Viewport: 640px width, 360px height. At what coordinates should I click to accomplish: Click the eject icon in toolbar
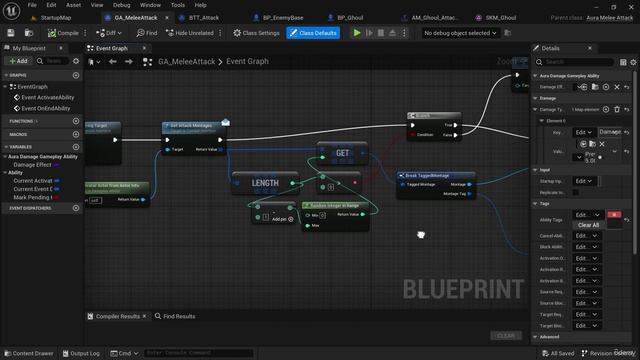(392, 33)
